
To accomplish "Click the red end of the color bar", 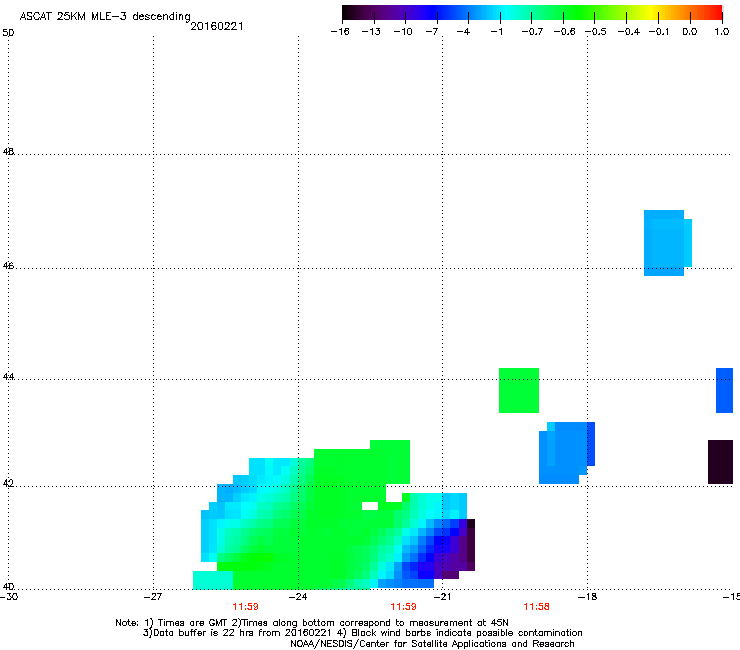I will (715, 12).
